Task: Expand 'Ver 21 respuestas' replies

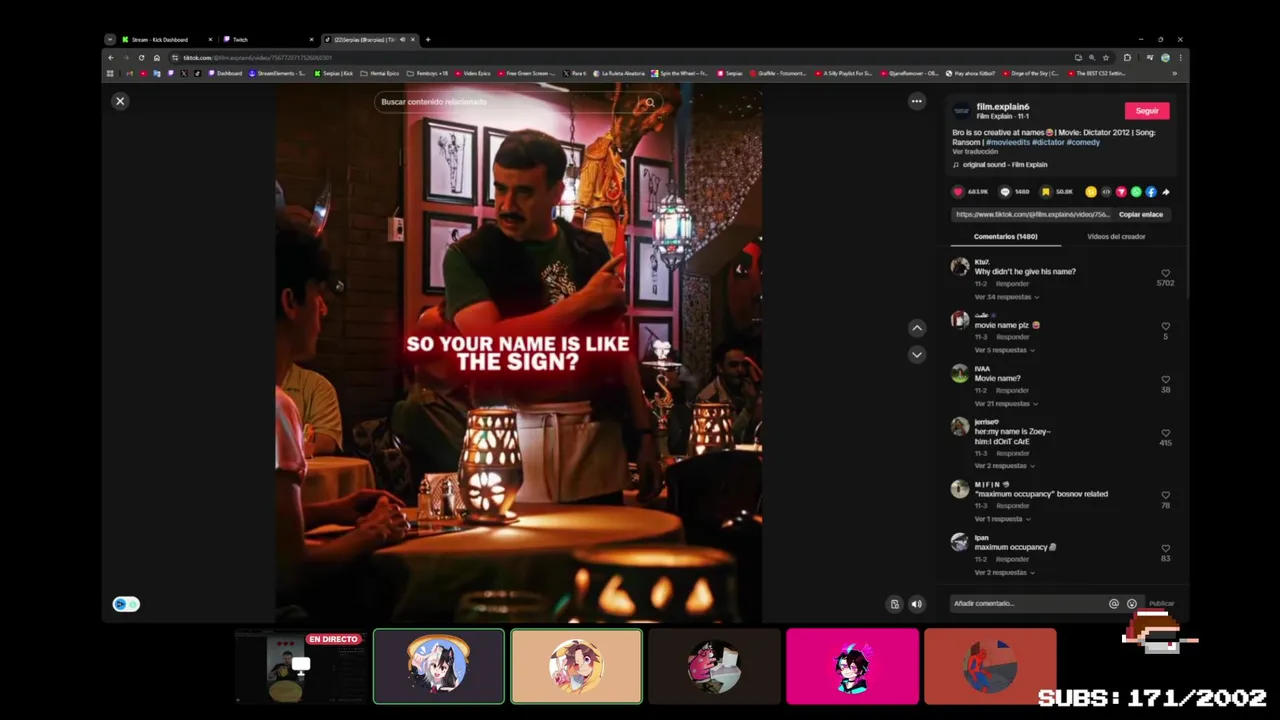Action: click(1007, 404)
